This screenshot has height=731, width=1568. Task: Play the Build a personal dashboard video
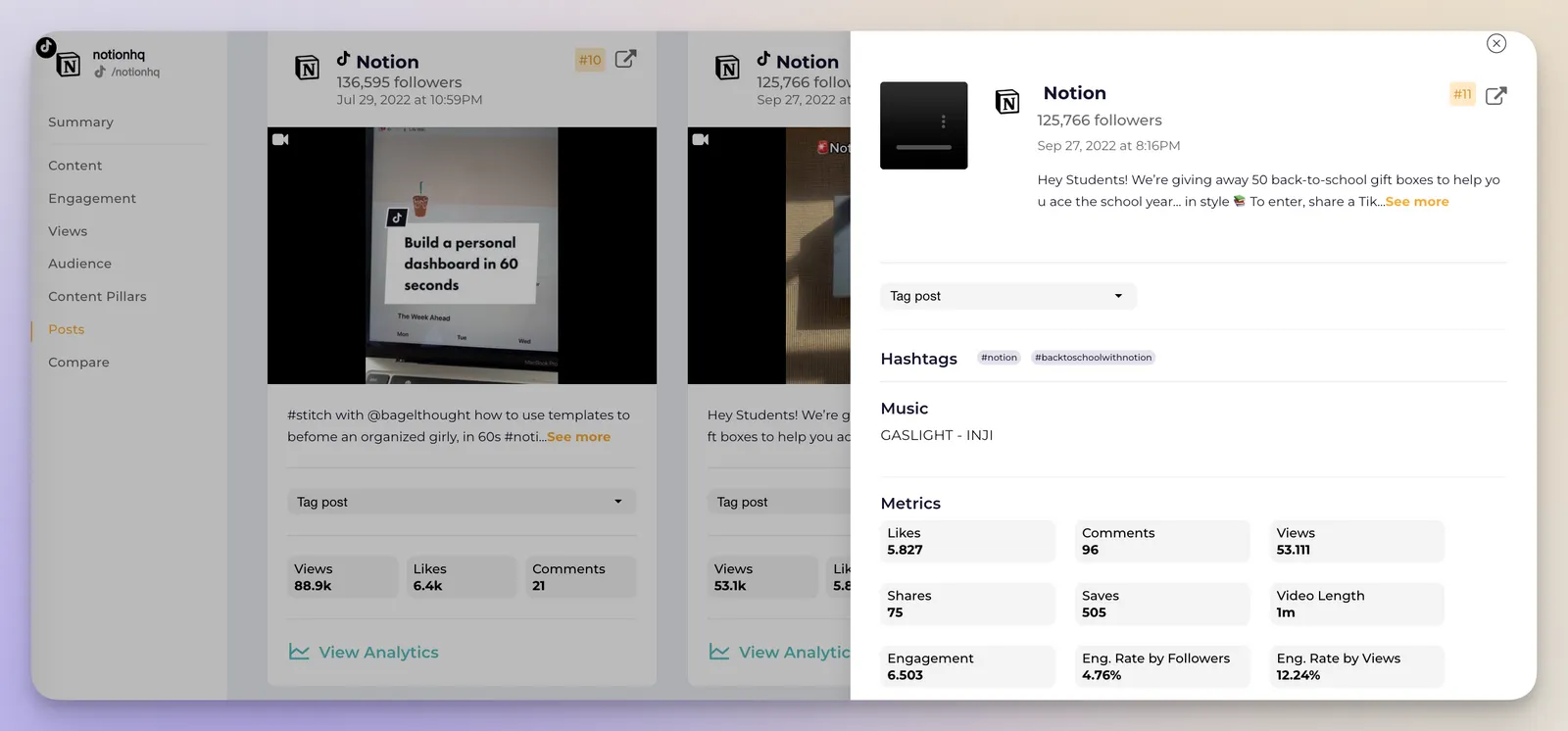pyautogui.click(x=462, y=256)
